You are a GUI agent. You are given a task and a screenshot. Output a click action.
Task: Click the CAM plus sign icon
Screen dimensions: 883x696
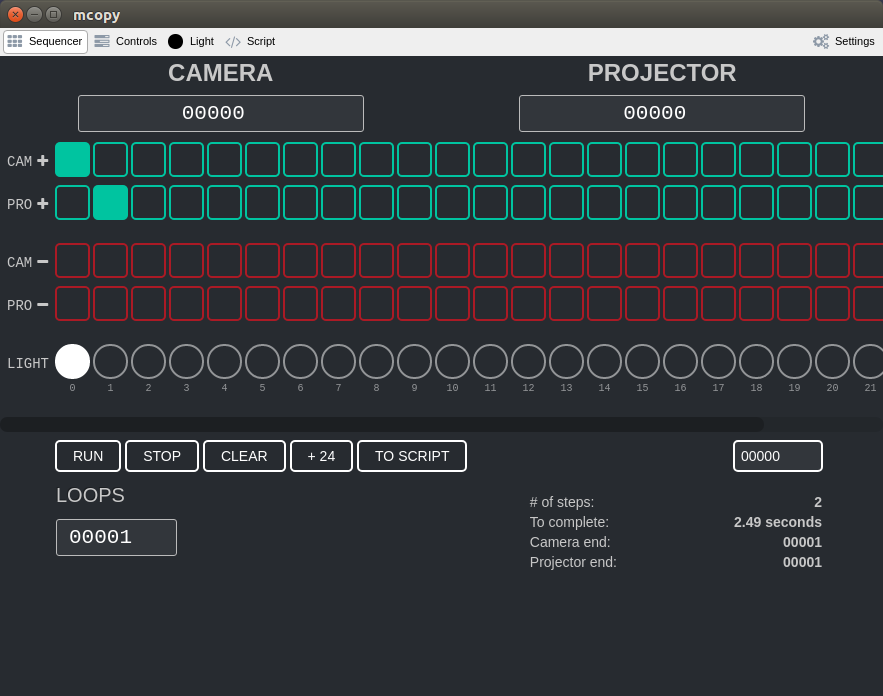43,160
